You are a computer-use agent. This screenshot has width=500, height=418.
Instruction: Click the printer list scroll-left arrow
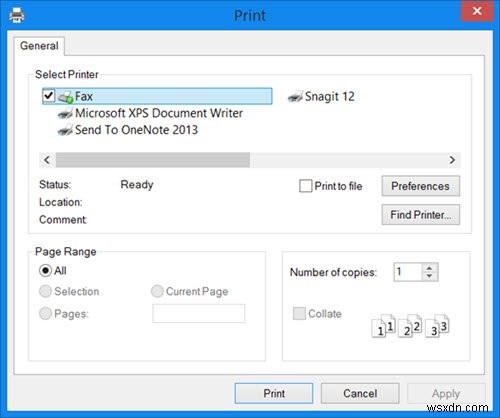point(47,160)
